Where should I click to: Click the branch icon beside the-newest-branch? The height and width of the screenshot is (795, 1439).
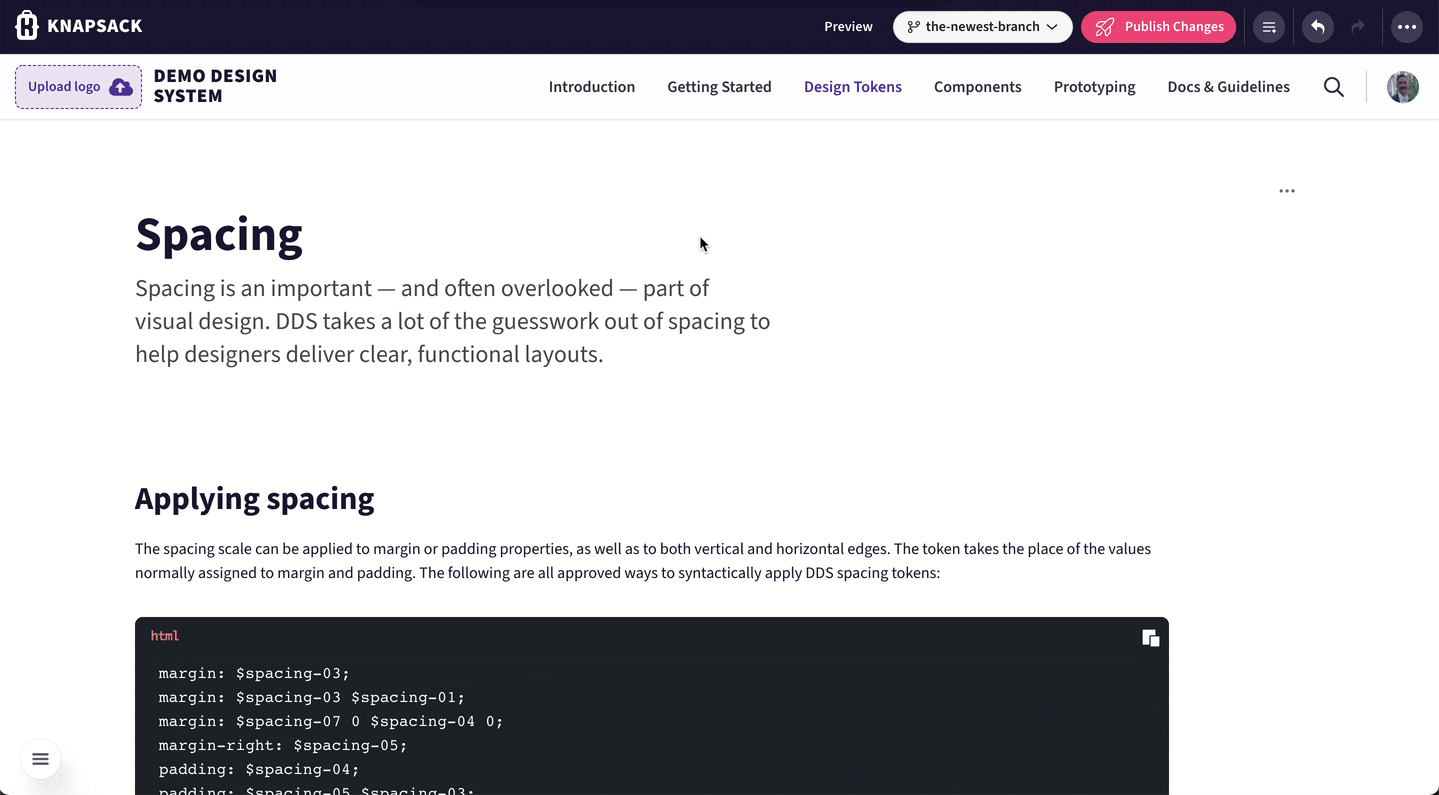point(913,27)
